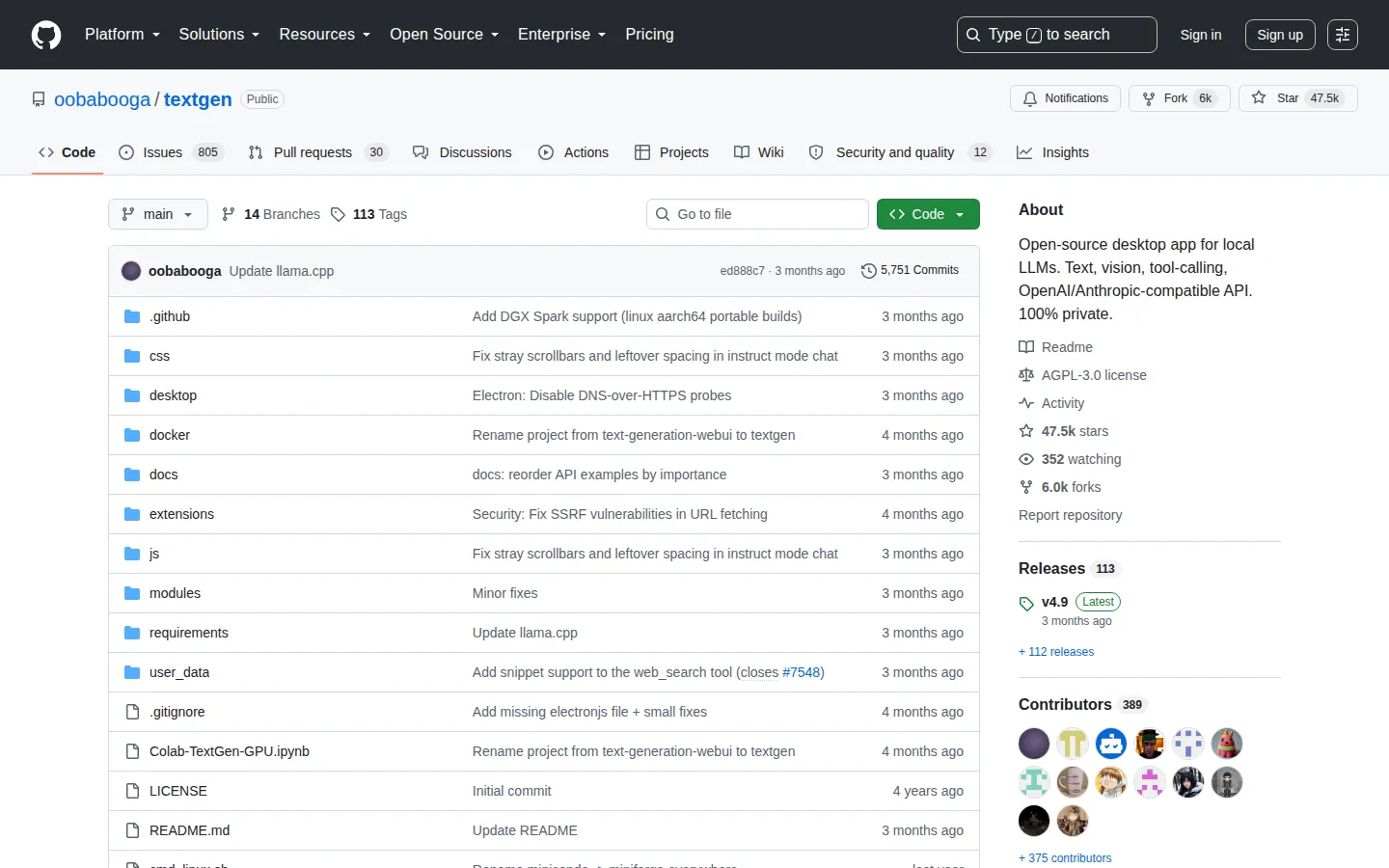Switch to the Pull requests tab
This screenshot has width=1389, height=868.
(318, 152)
